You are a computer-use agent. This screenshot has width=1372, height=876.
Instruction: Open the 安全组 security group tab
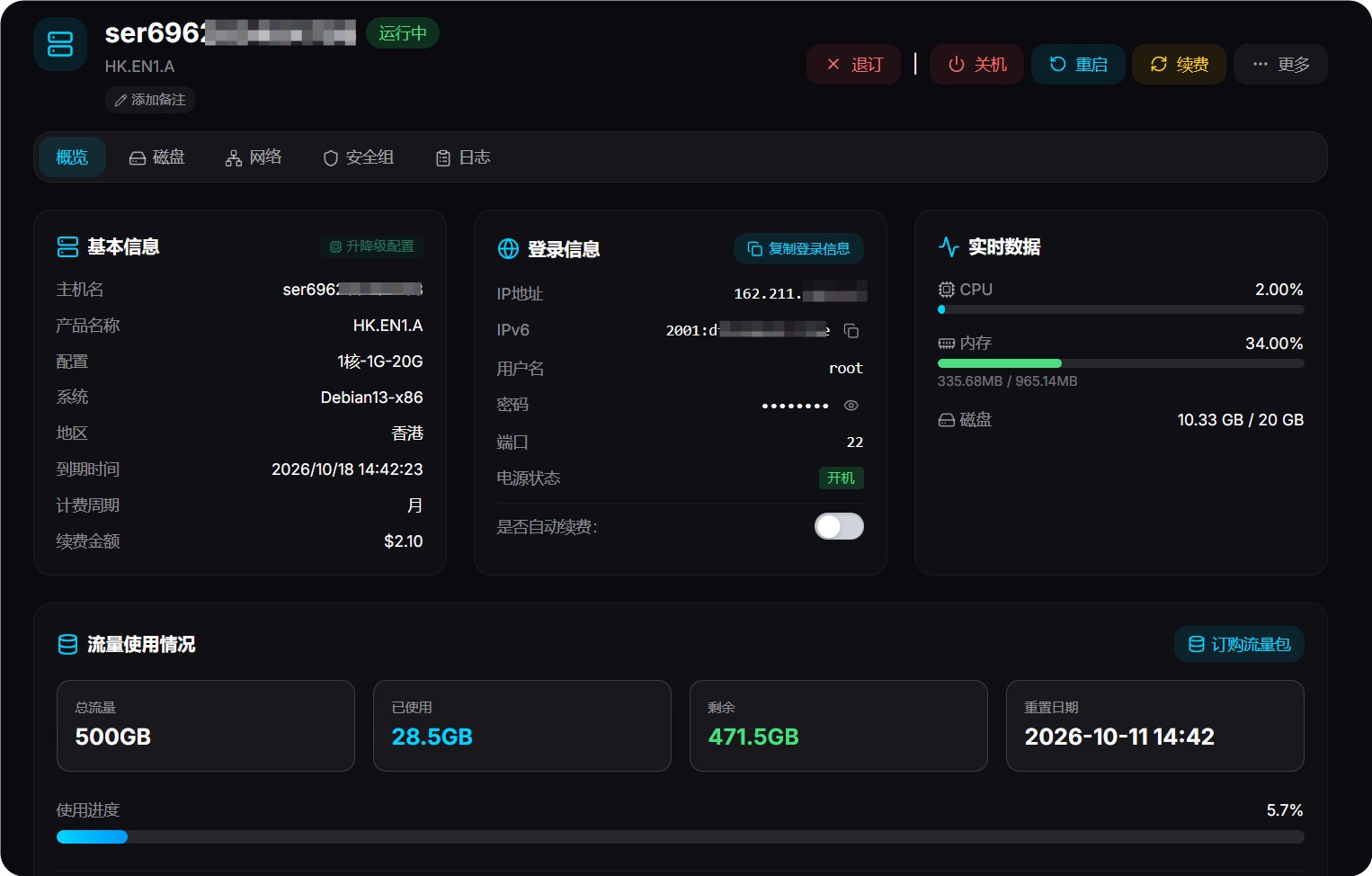(358, 157)
